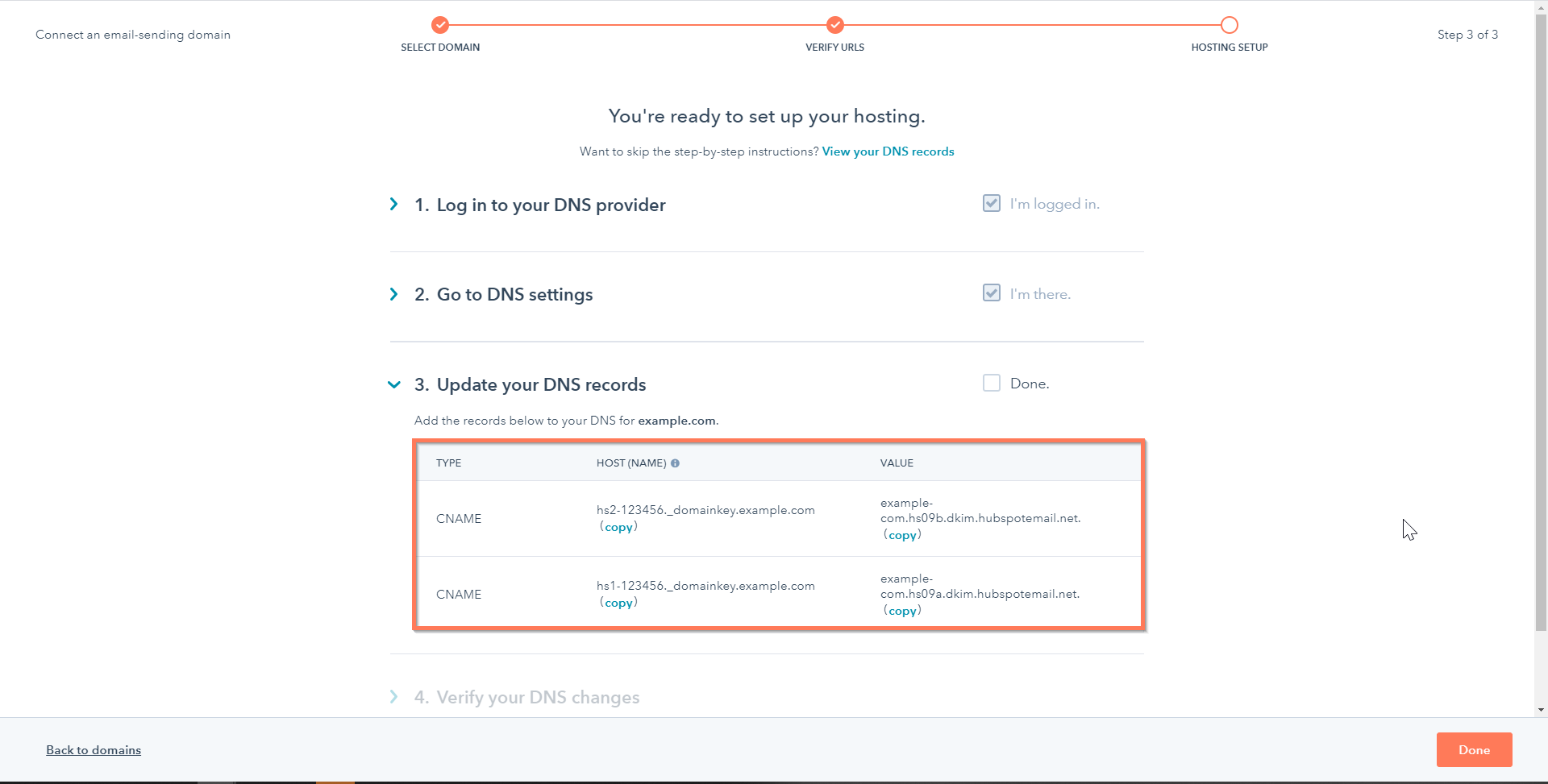Copy the hs2-123456 host name
The width and height of the screenshot is (1548, 784).
pos(618,527)
